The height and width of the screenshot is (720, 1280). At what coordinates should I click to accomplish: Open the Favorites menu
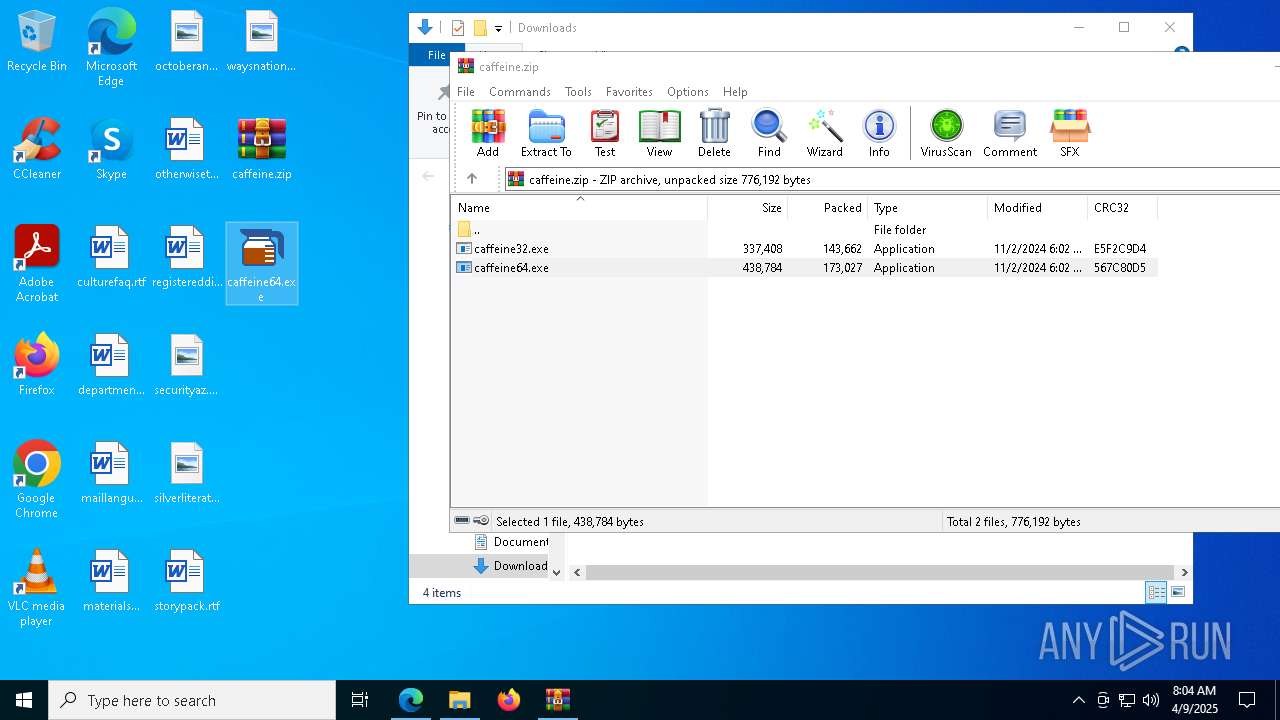629,91
